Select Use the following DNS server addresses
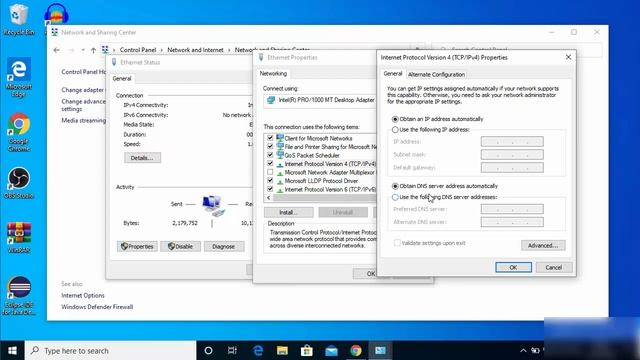This screenshot has width=640, height=360. coord(395,197)
